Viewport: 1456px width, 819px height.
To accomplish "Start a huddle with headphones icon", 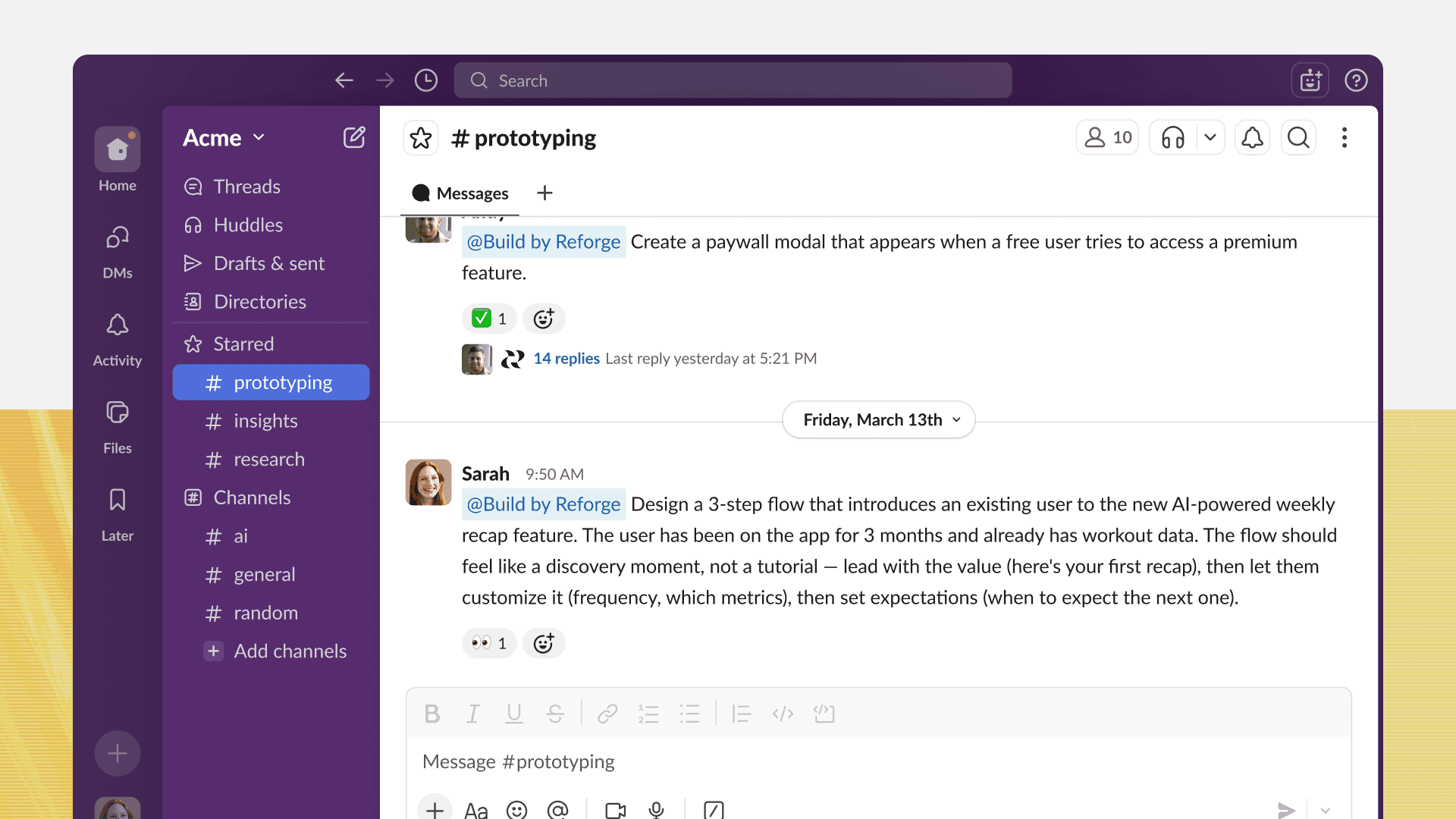I will tap(1172, 138).
